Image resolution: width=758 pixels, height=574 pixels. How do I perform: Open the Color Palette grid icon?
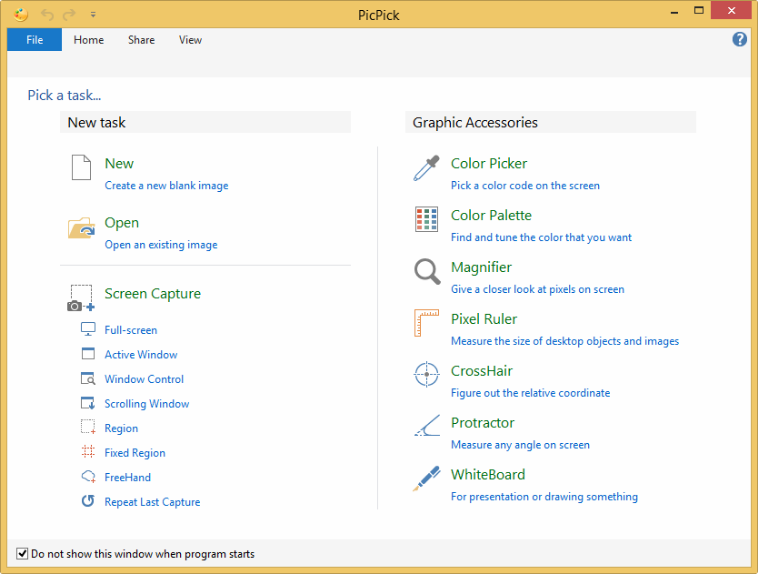pyautogui.click(x=426, y=220)
